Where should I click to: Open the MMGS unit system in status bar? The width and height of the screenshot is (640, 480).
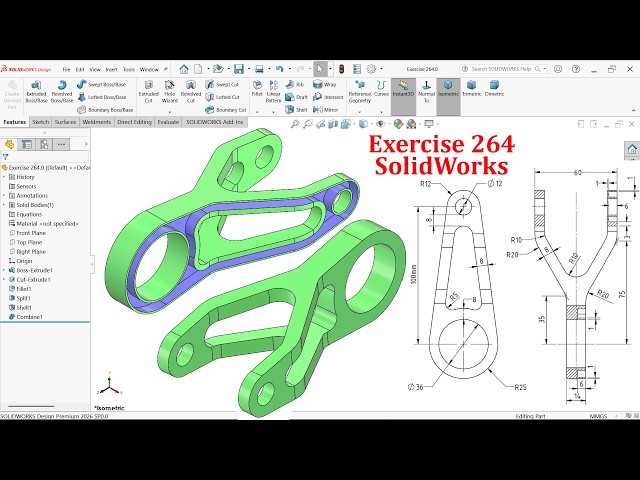pos(598,416)
